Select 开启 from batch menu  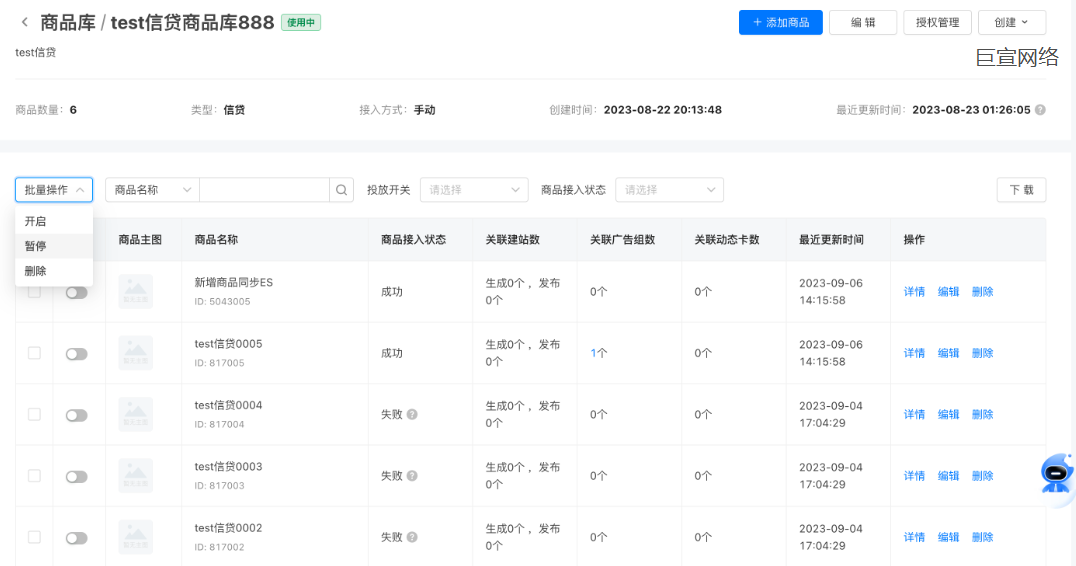[54, 222]
